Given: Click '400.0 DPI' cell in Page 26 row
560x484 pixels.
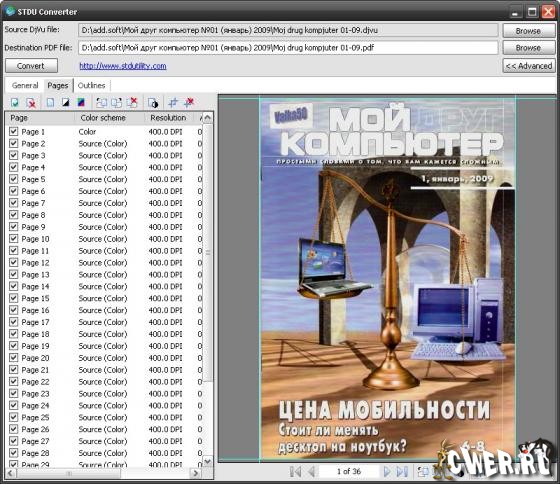Looking at the screenshot, I should [165, 429].
